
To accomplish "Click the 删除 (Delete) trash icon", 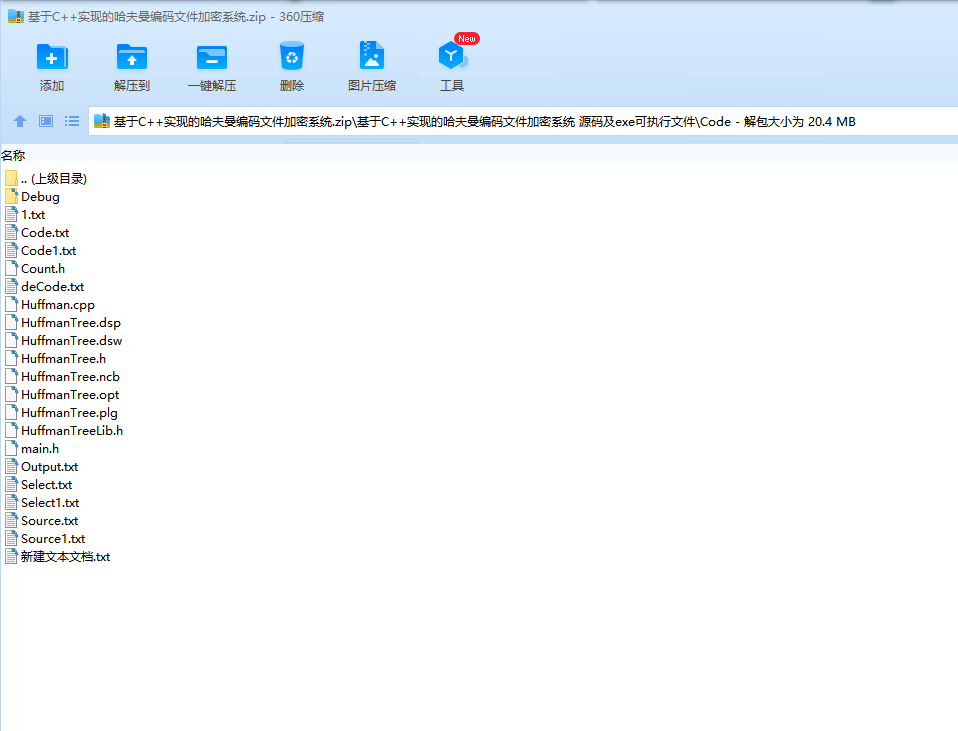I will (291, 56).
